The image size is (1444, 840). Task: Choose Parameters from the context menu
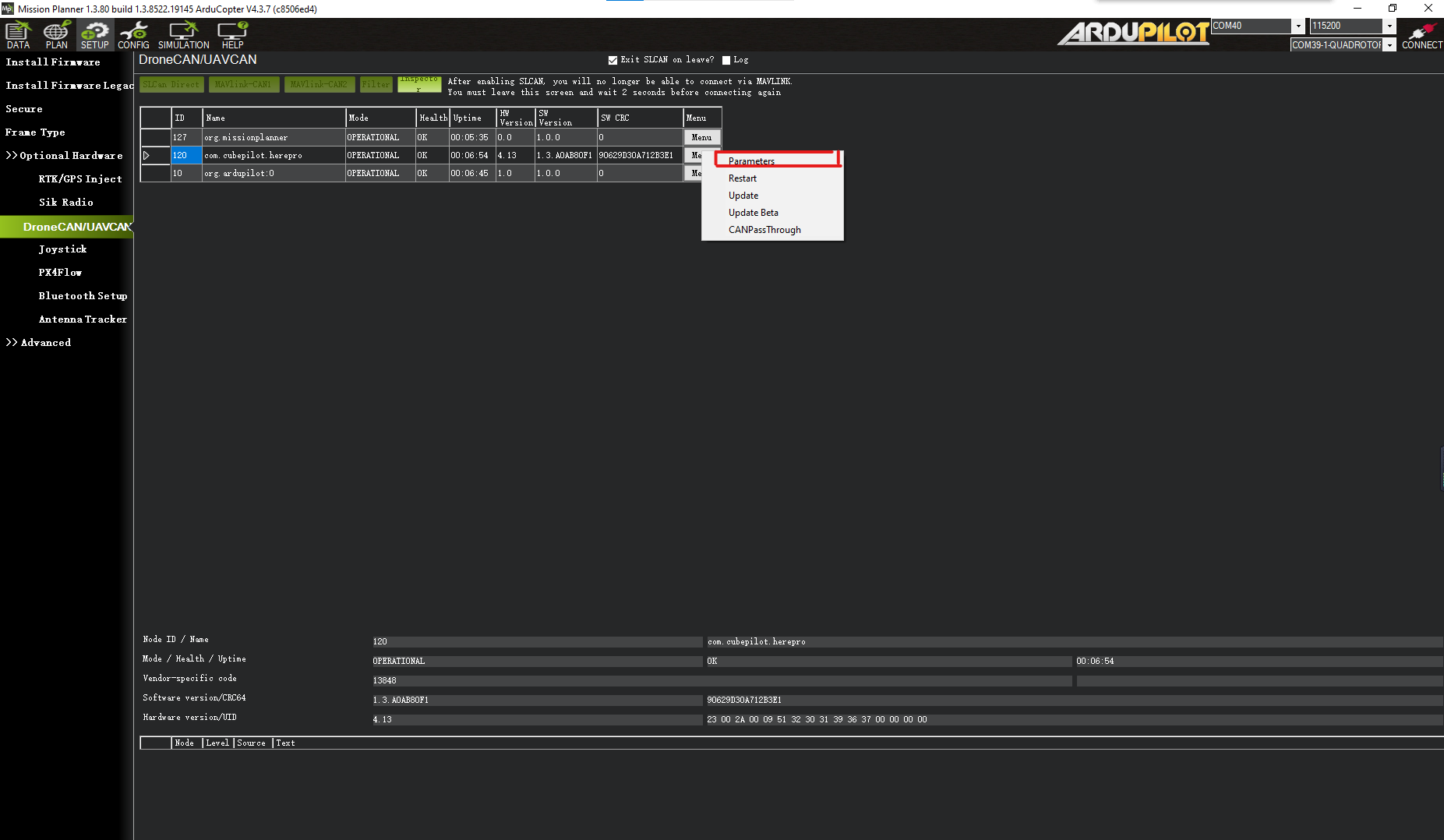(x=751, y=161)
